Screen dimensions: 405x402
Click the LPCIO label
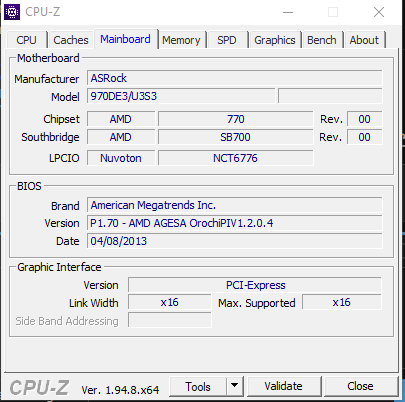(64, 158)
